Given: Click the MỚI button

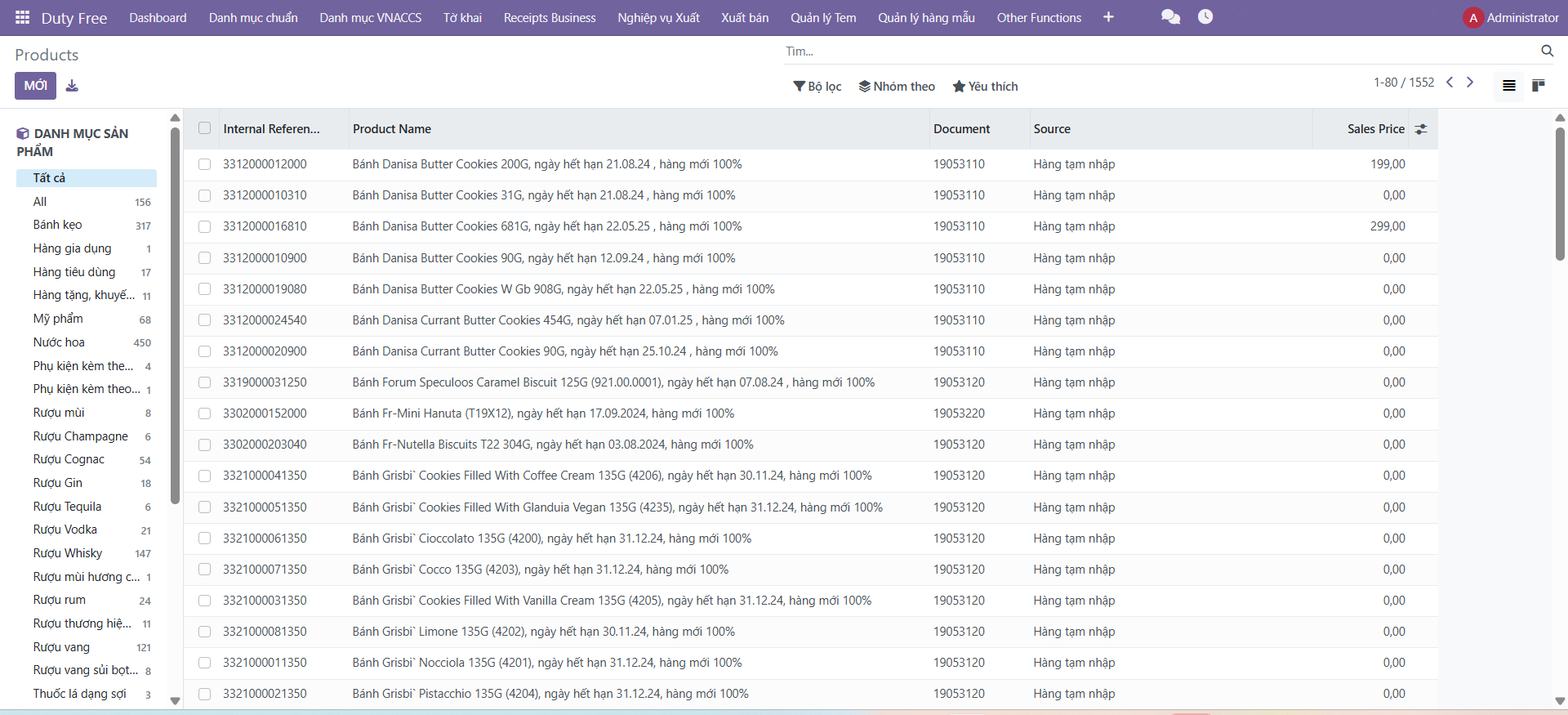Looking at the screenshot, I should click(35, 86).
